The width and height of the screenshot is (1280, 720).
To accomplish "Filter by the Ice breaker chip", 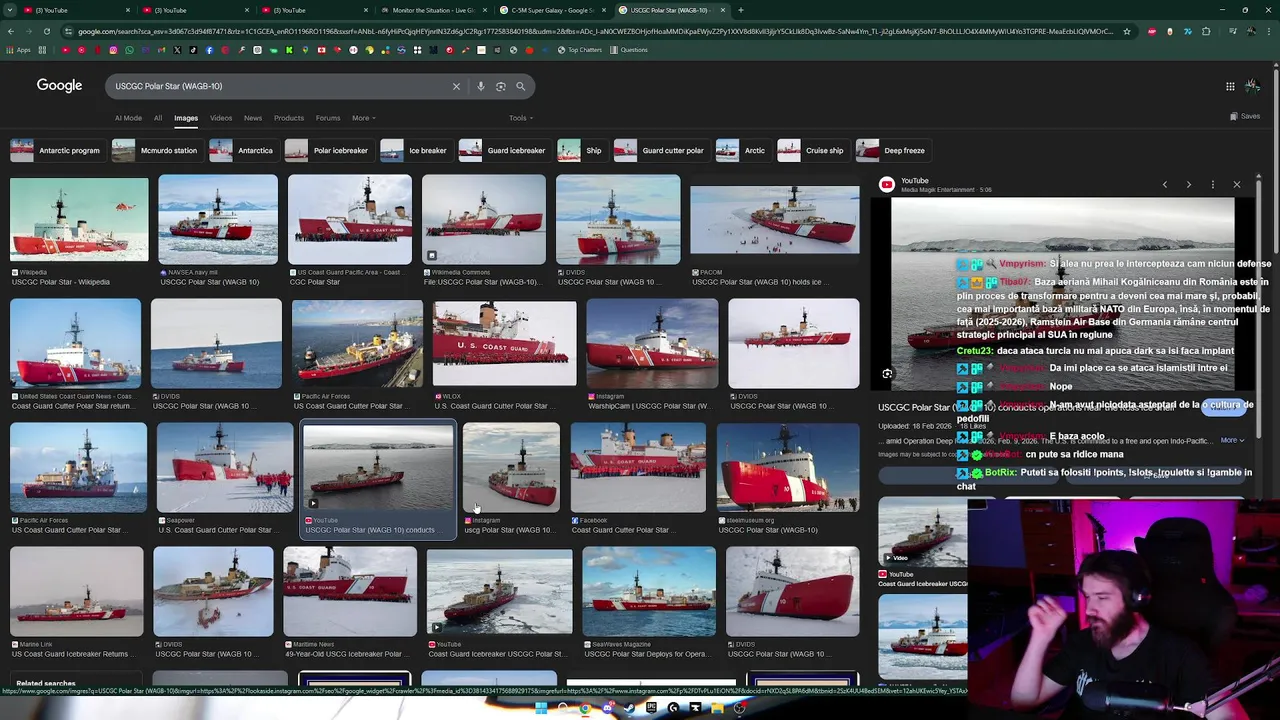I will pyautogui.click(x=415, y=150).
